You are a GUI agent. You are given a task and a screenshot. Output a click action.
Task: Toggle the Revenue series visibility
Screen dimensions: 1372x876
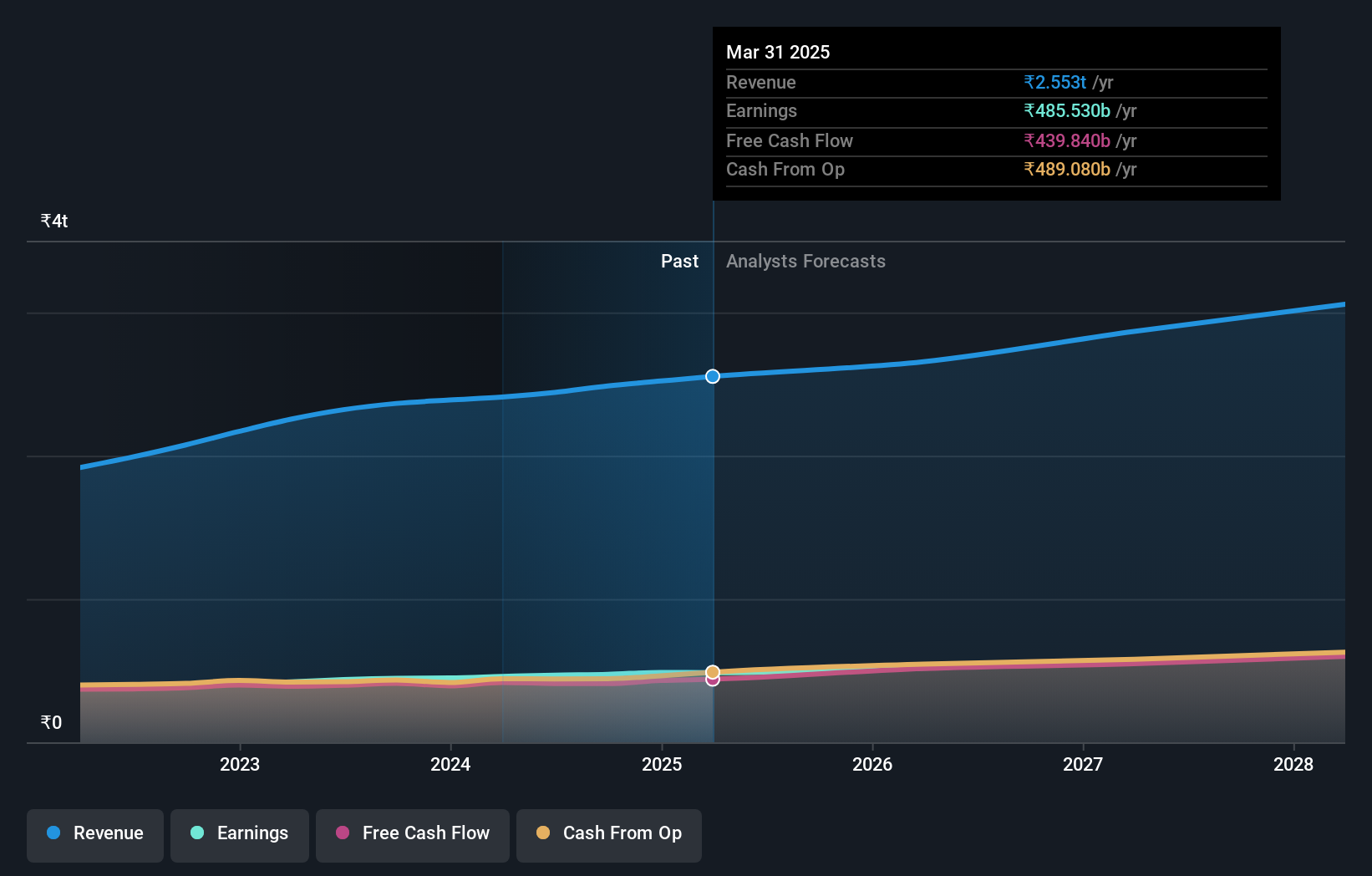click(94, 835)
